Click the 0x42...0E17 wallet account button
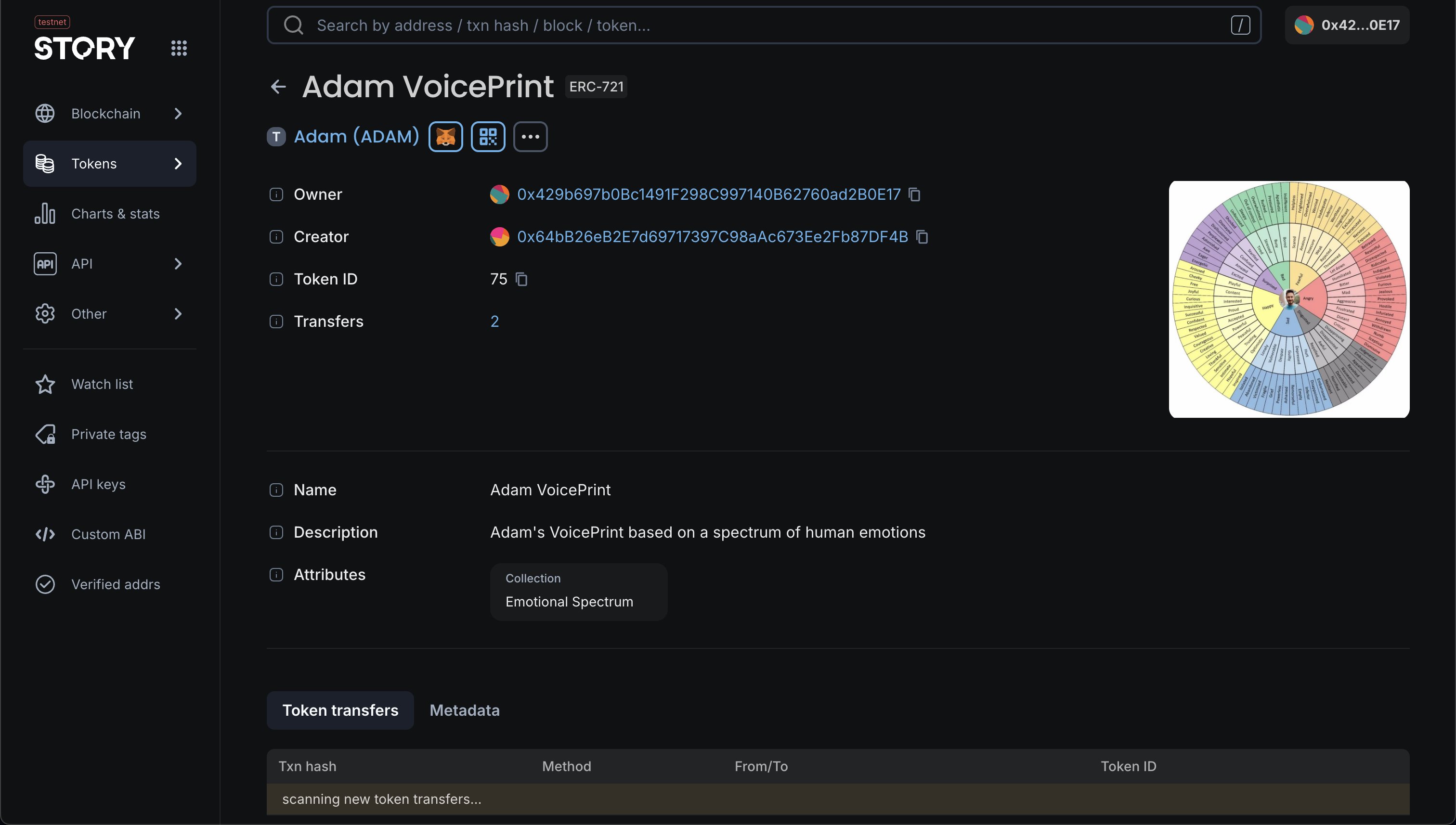This screenshot has height=825, width=1456. point(1347,25)
